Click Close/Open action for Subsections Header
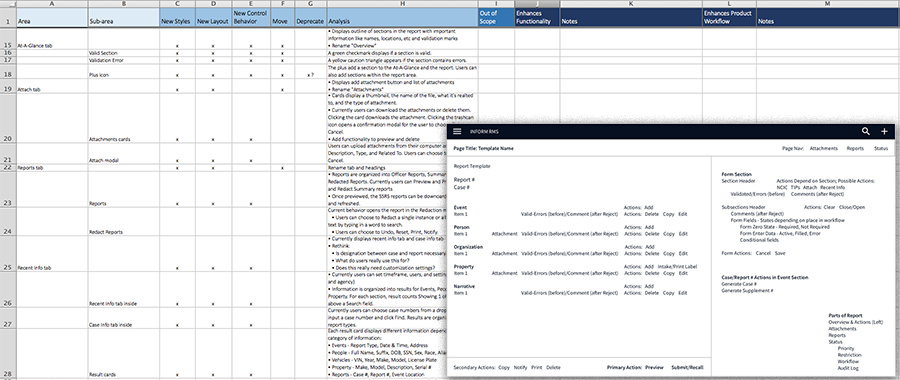The width and height of the screenshot is (900, 380). point(852,207)
